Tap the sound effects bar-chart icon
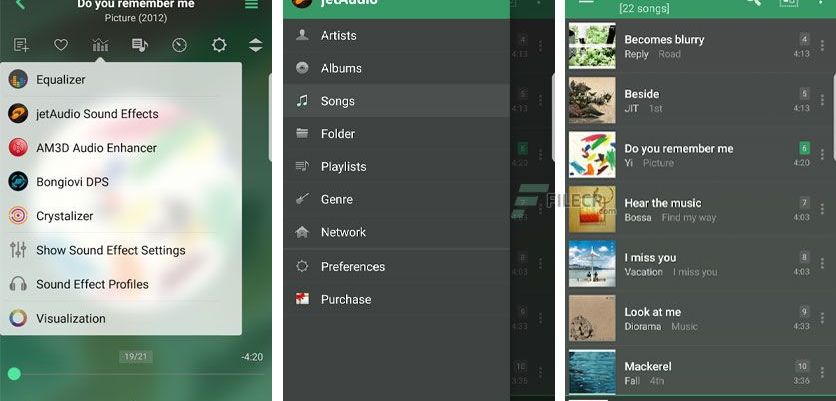Screen dimensions: 836x401 pos(100,45)
